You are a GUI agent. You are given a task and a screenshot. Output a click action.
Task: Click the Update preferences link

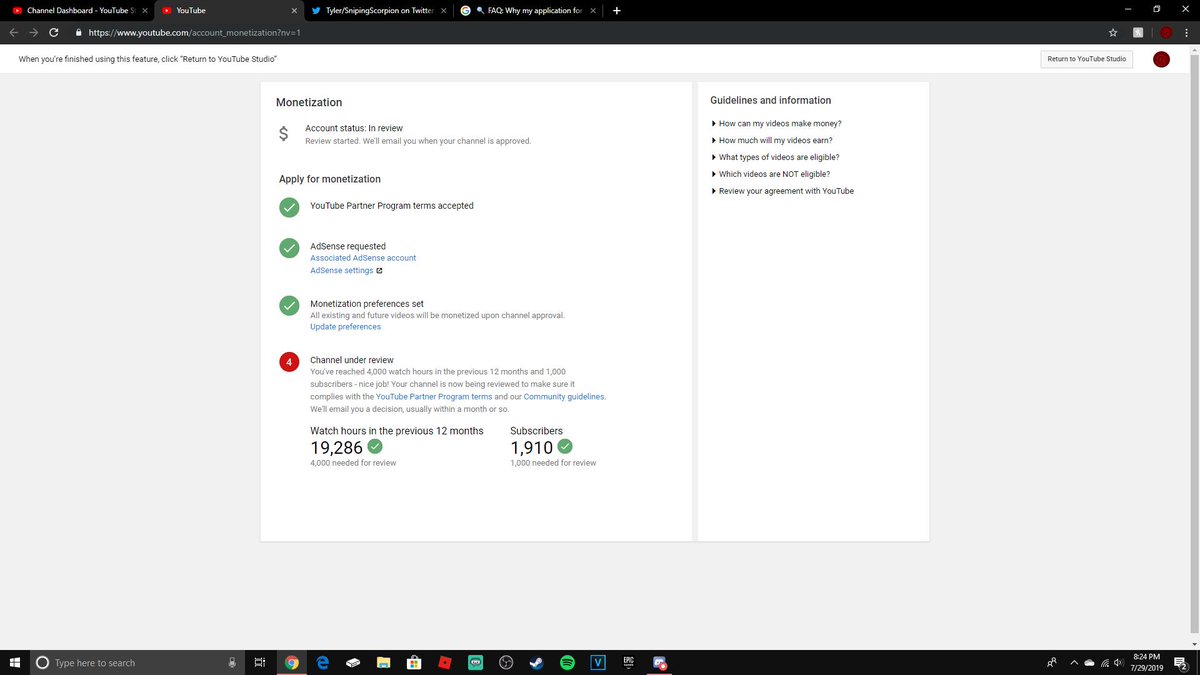[345, 327]
